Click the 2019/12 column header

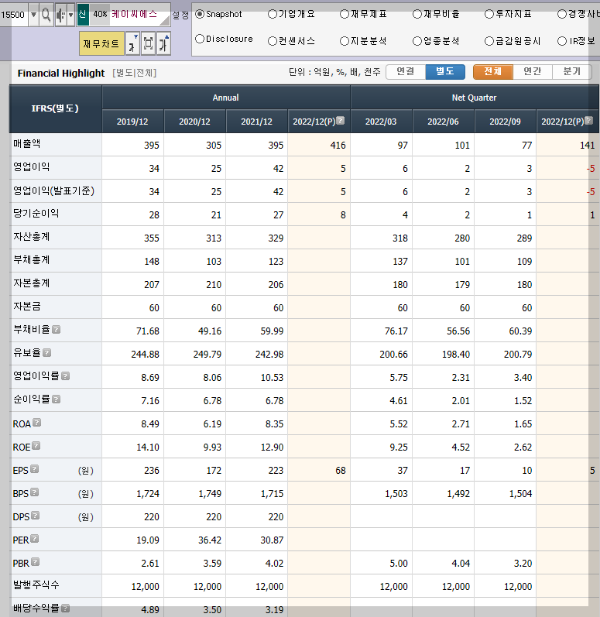tap(133, 121)
